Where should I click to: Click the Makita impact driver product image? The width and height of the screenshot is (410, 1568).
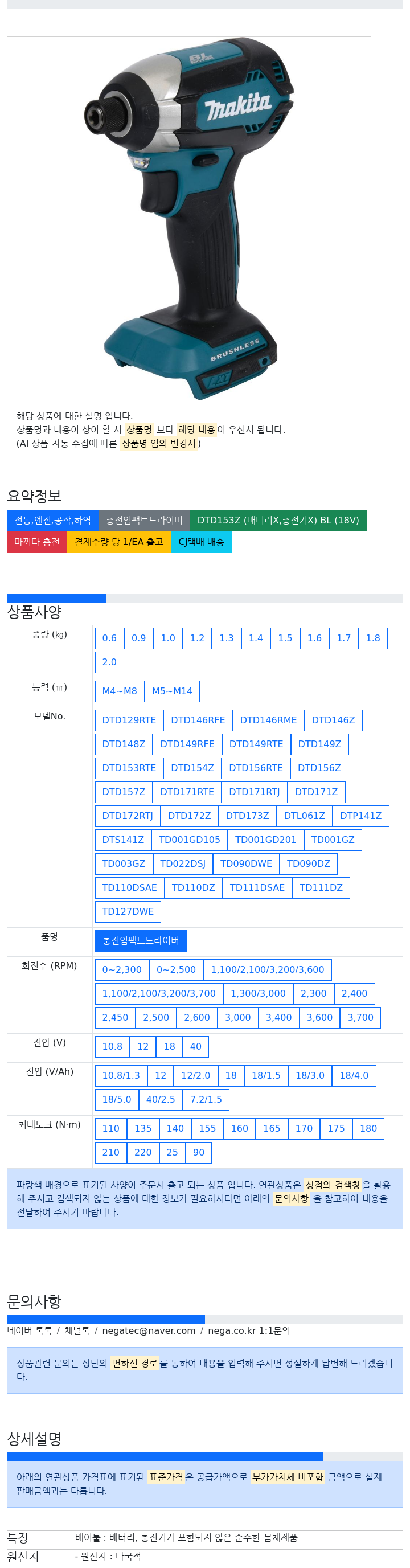pos(188,218)
